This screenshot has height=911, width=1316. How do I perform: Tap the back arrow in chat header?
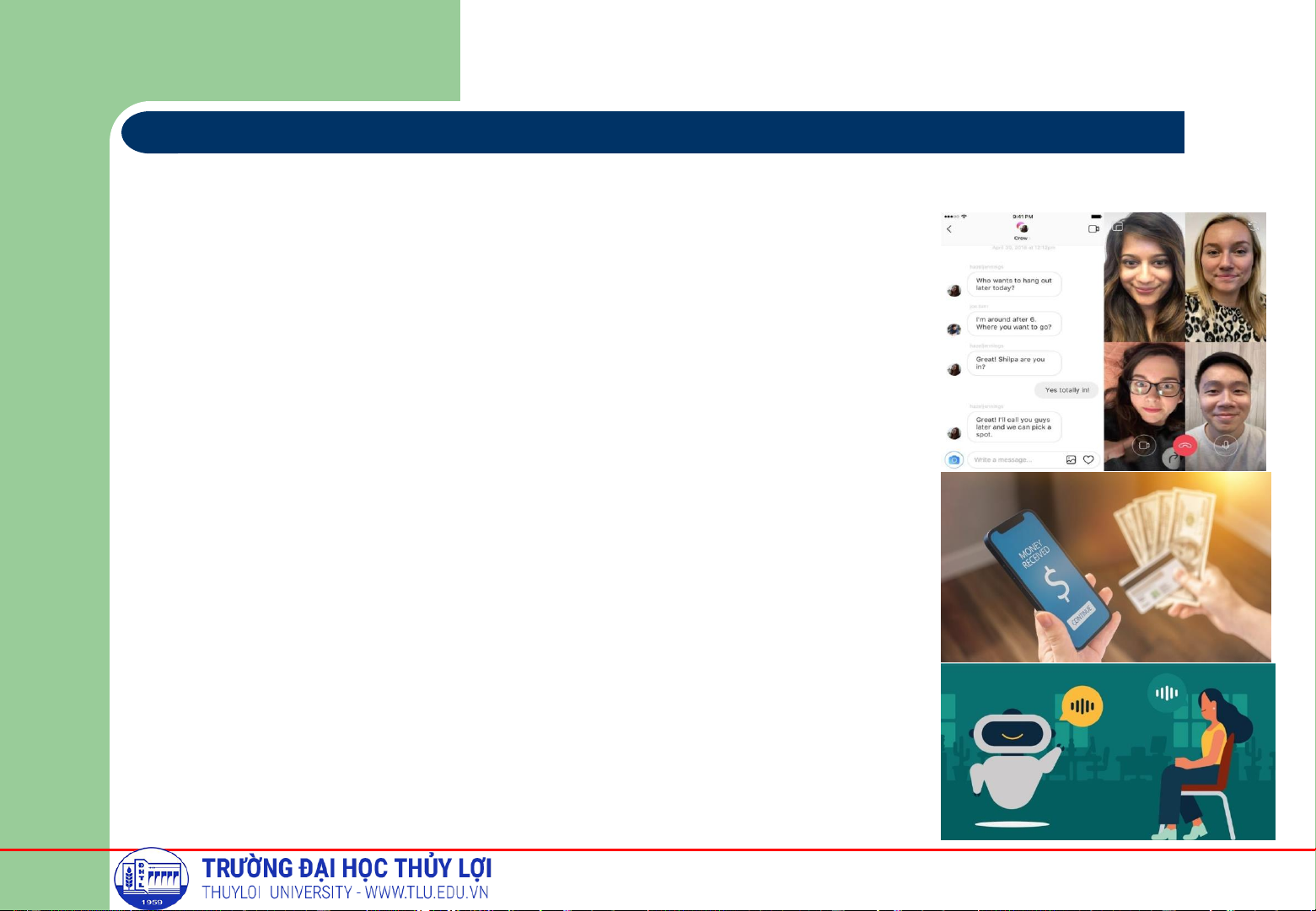tap(949, 229)
